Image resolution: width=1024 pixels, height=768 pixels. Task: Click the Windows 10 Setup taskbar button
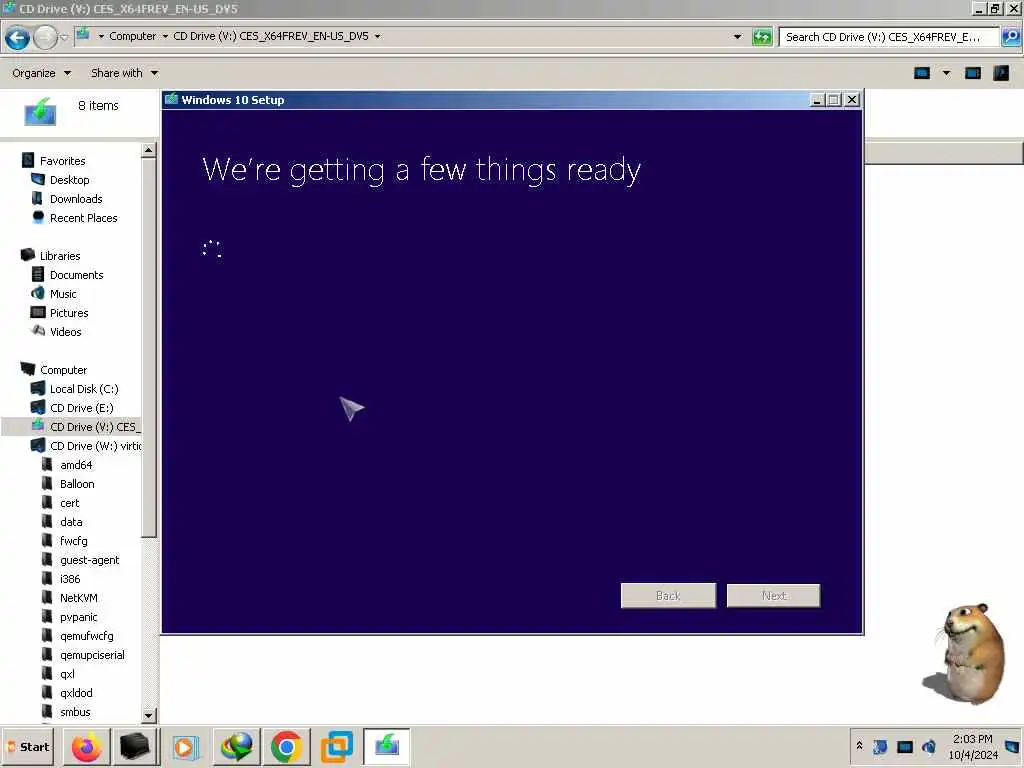387,746
